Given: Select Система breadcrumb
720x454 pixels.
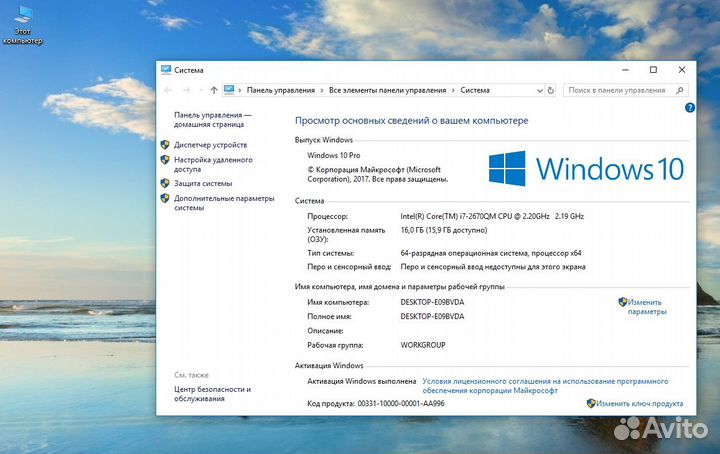Looking at the screenshot, I should point(475,90).
